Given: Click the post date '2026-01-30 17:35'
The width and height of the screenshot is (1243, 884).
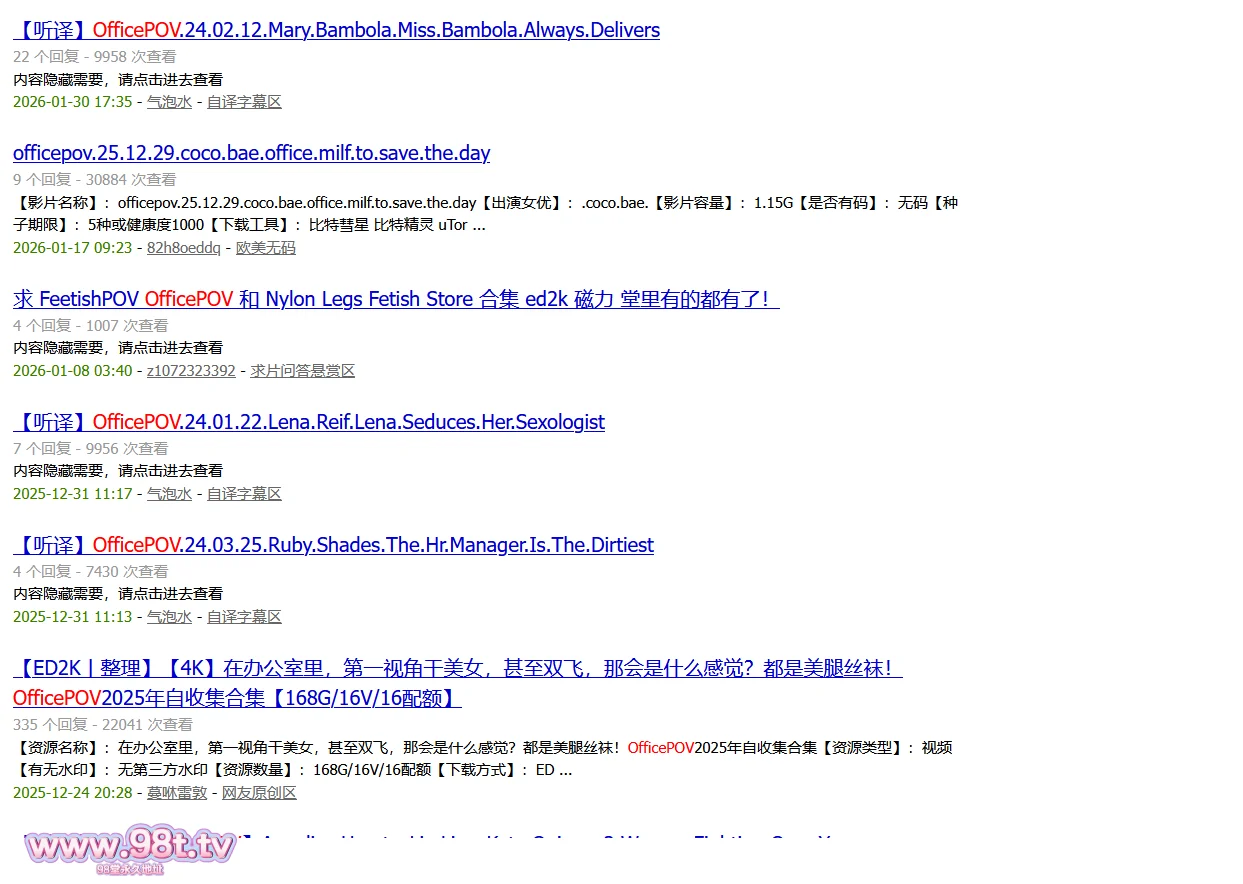Looking at the screenshot, I should pos(73,102).
